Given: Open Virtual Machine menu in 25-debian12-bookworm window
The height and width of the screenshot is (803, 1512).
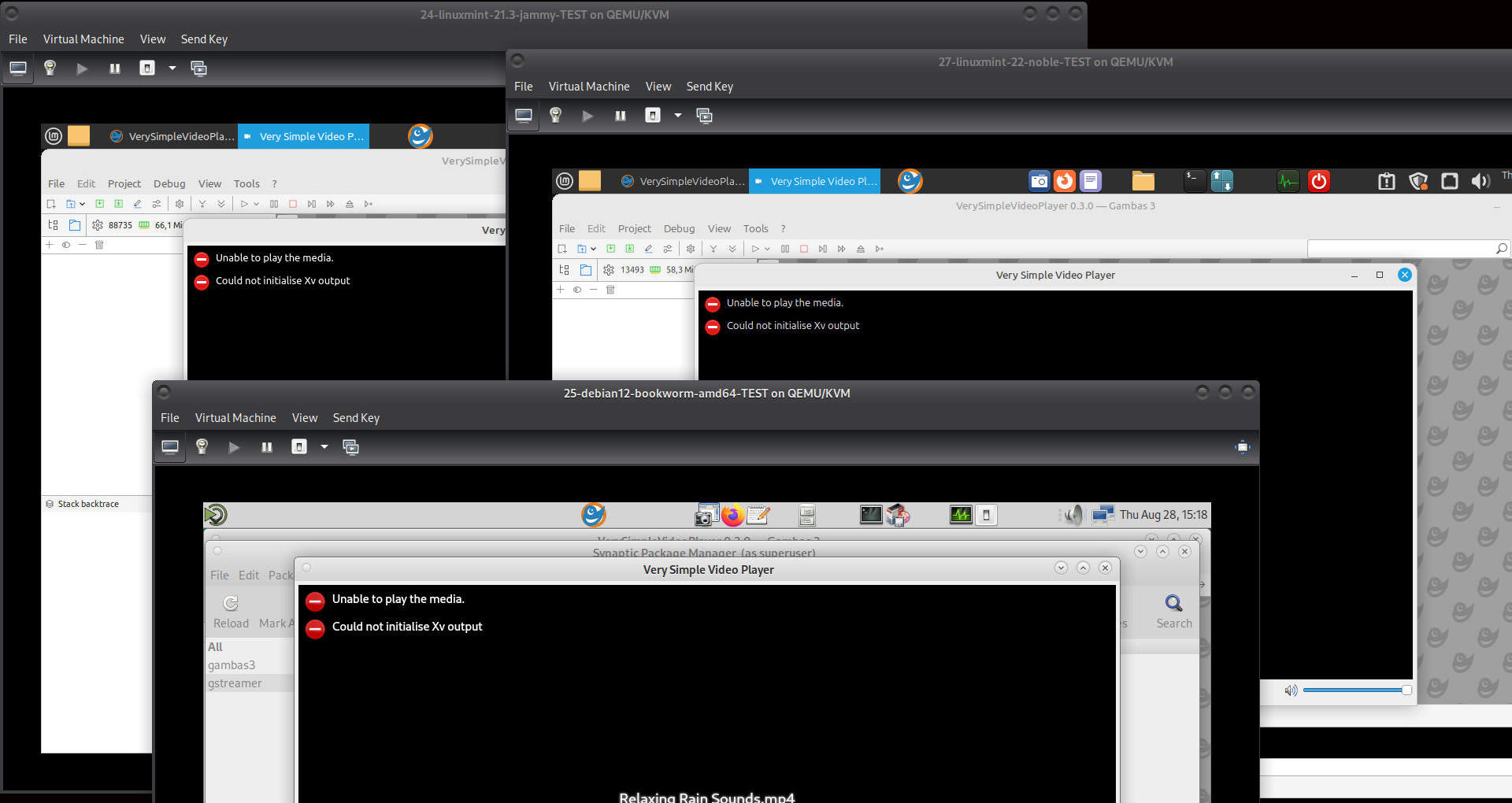Looking at the screenshot, I should tap(235, 418).
